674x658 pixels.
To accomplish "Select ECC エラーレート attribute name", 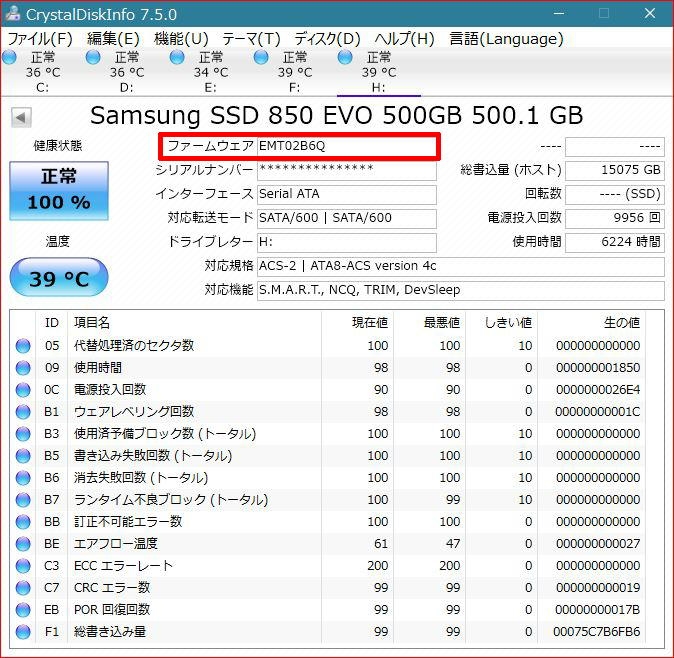I will coord(123,566).
